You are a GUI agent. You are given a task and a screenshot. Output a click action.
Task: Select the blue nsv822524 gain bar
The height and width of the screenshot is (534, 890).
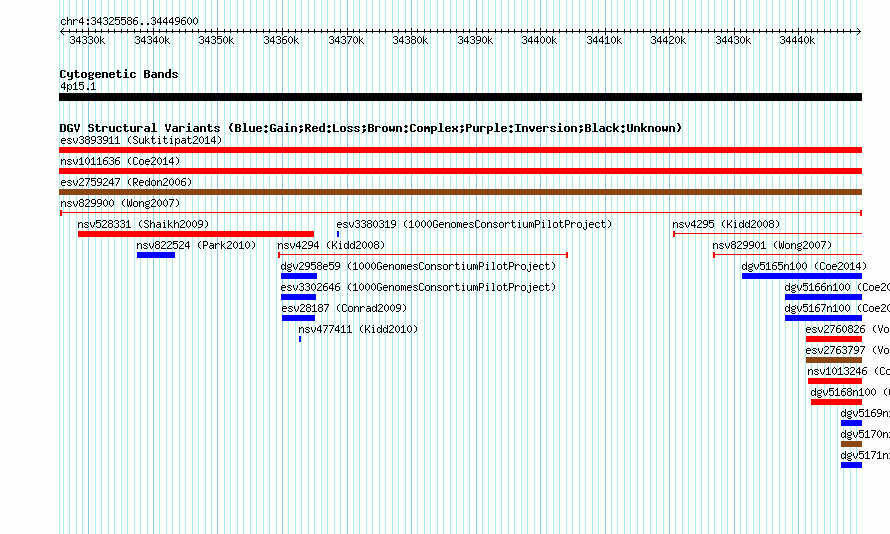click(x=156, y=255)
